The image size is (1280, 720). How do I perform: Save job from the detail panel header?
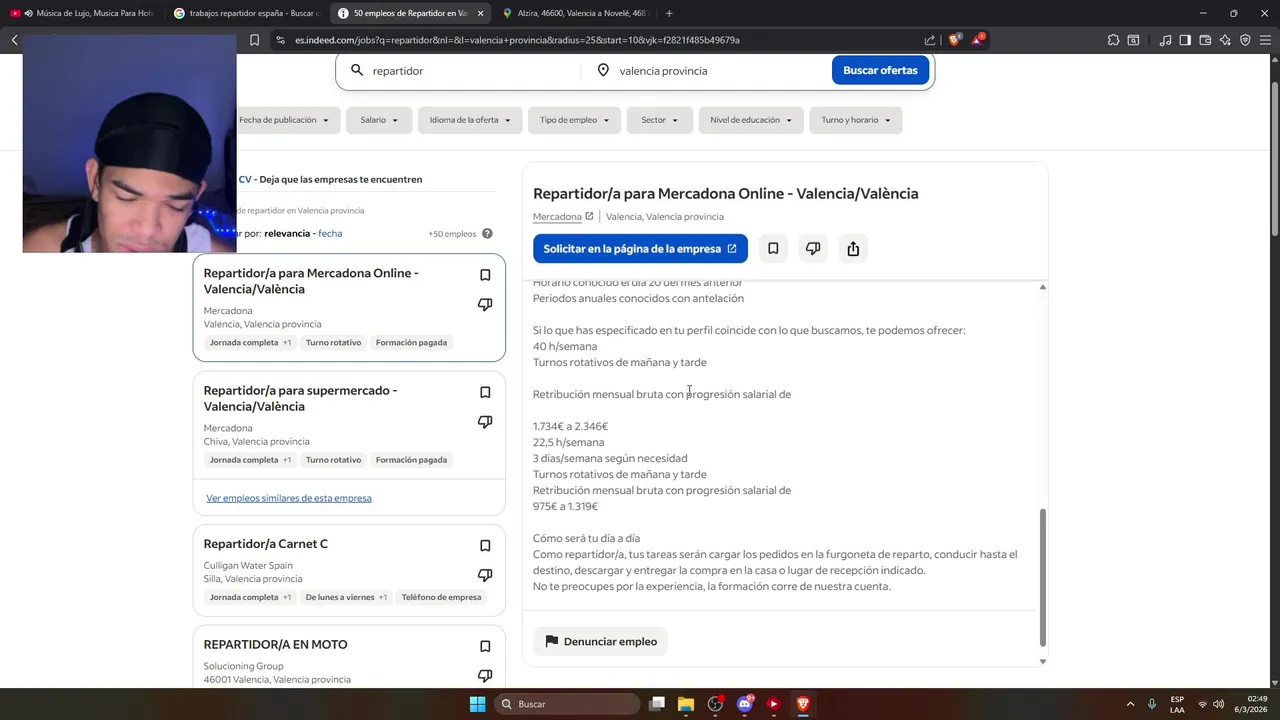(773, 248)
